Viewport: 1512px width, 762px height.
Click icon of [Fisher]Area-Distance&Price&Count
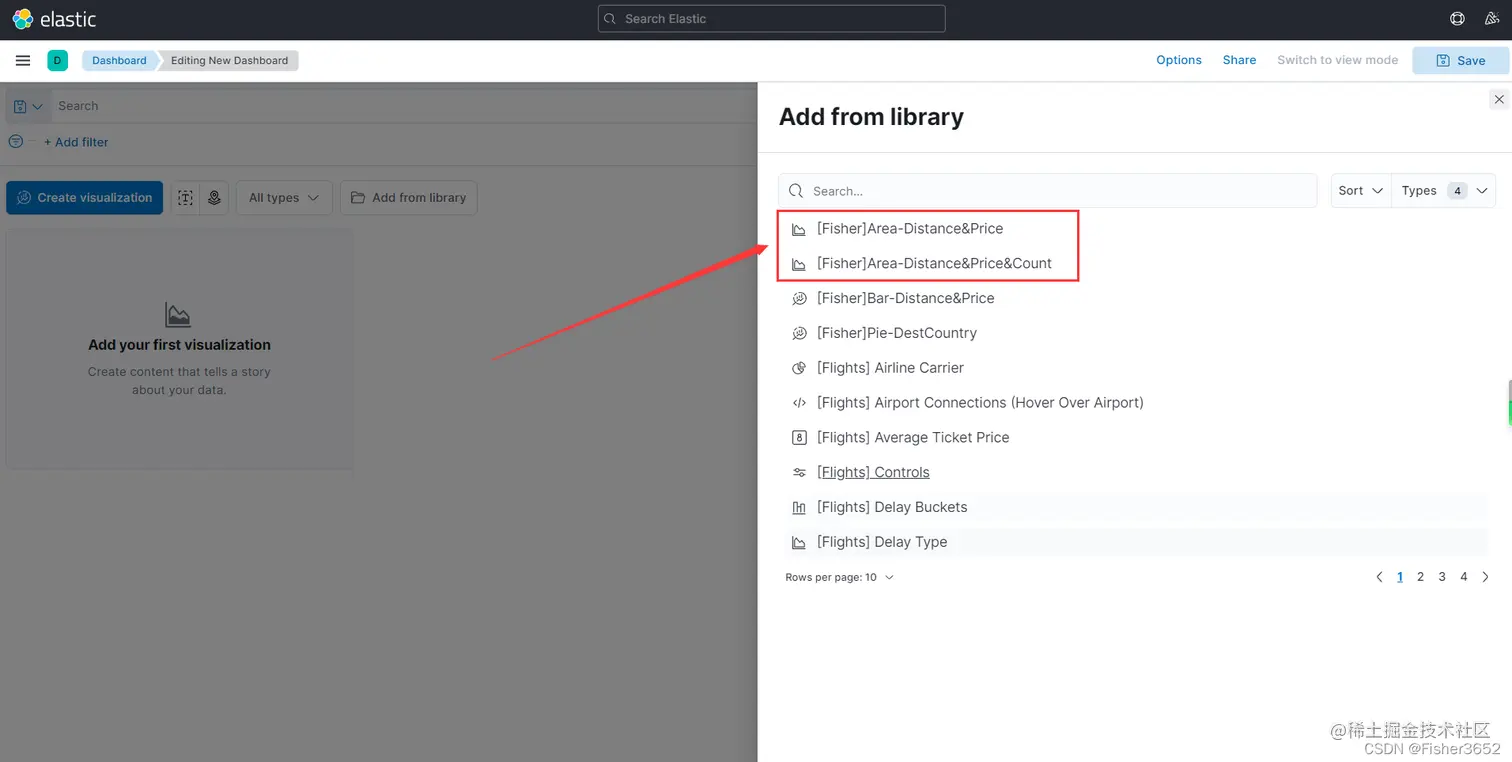point(799,264)
